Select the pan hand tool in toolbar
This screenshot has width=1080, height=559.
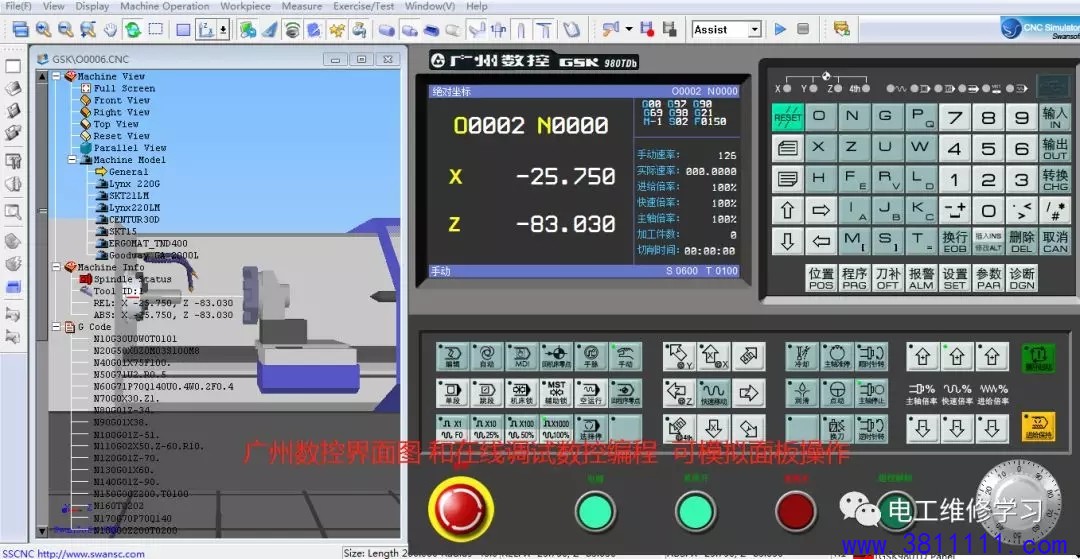[x=110, y=29]
